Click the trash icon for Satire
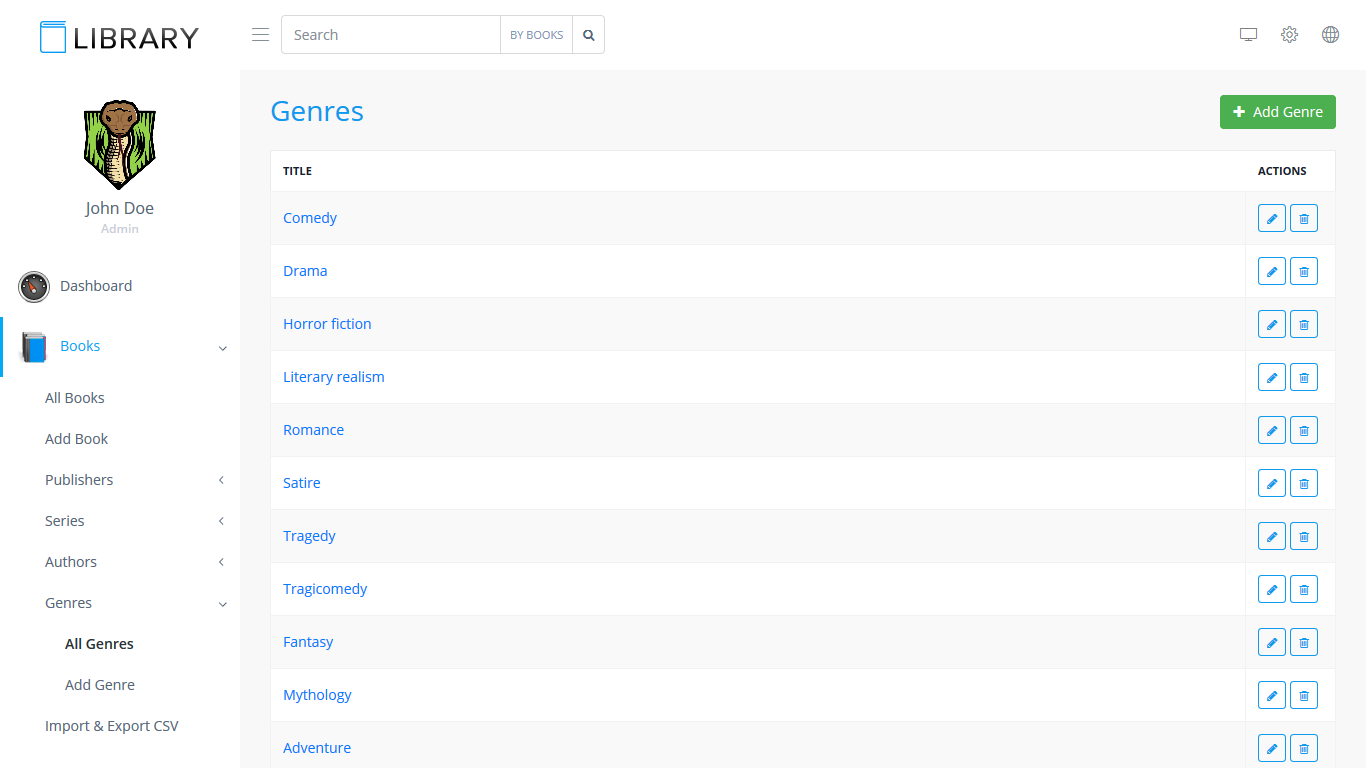Image resolution: width=1366 pixels, height=768 pixels. (x=1303, y=483)
